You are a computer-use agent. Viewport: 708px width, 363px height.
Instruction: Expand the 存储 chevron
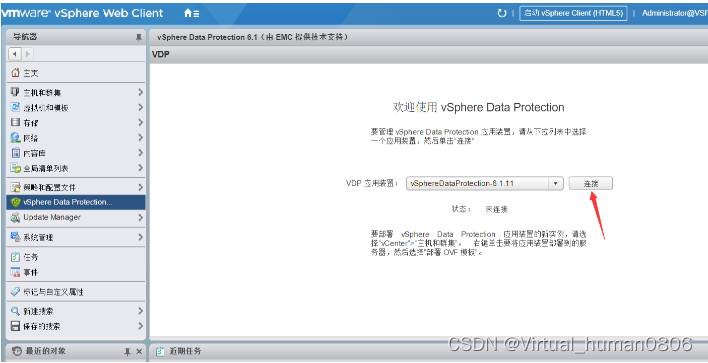(140, 122)
